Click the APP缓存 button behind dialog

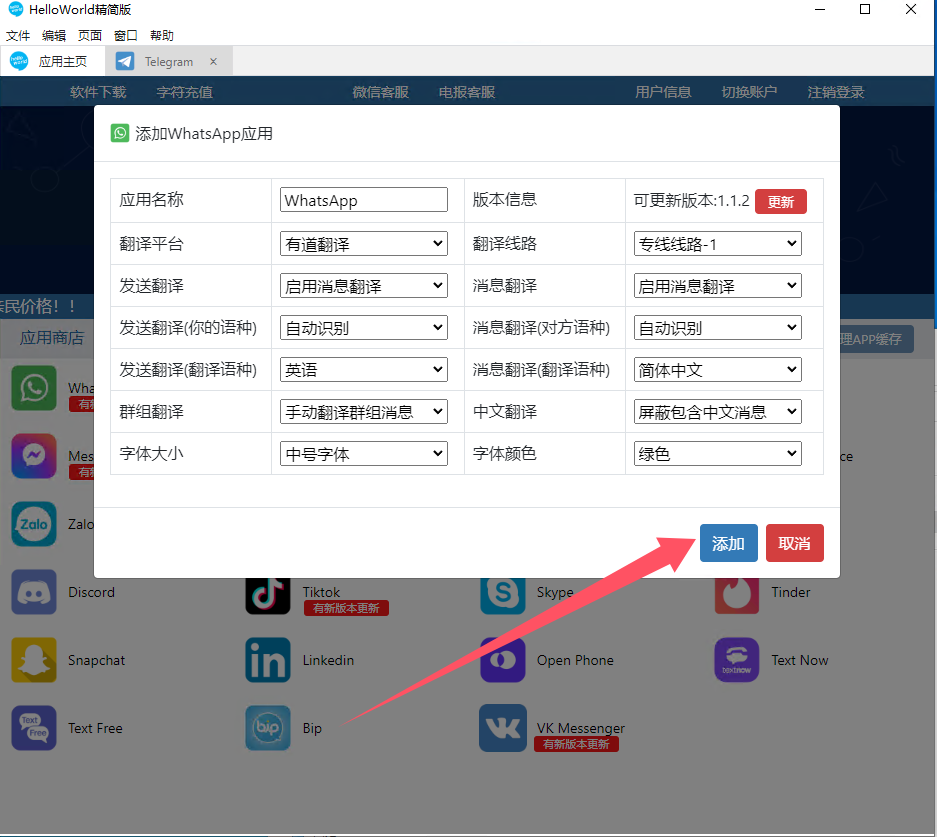click(877, 339)
